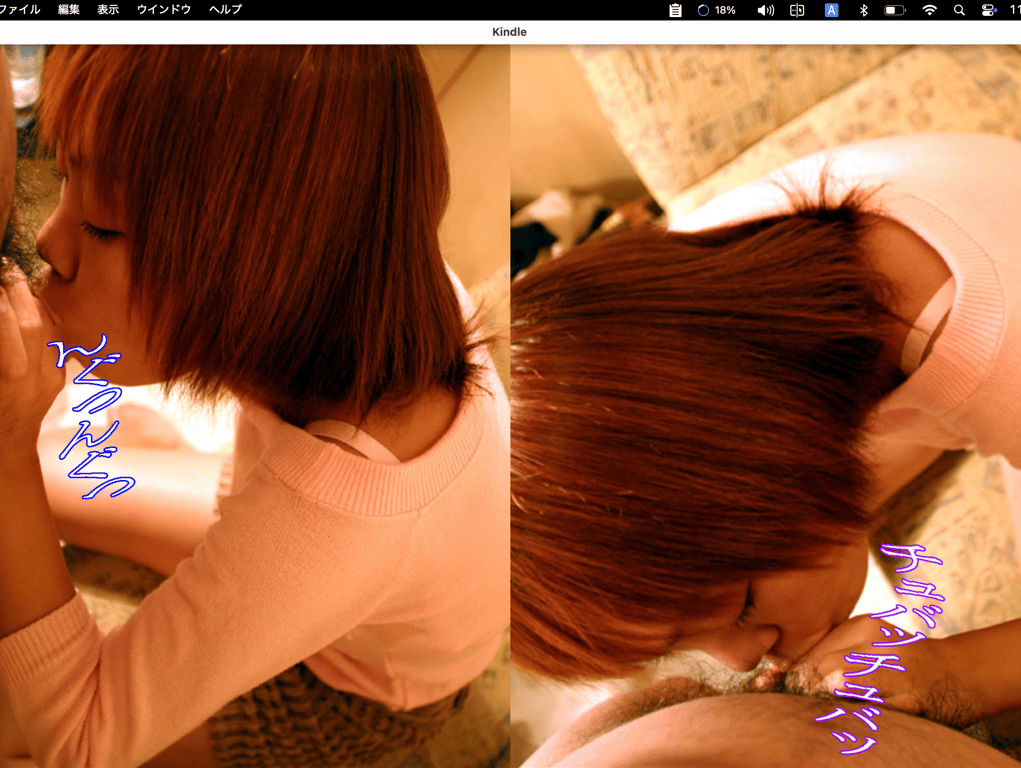The width and height of the screenshot is (1021, 768).
Task: Show battery status from menu bar
Action: [895, 10]
